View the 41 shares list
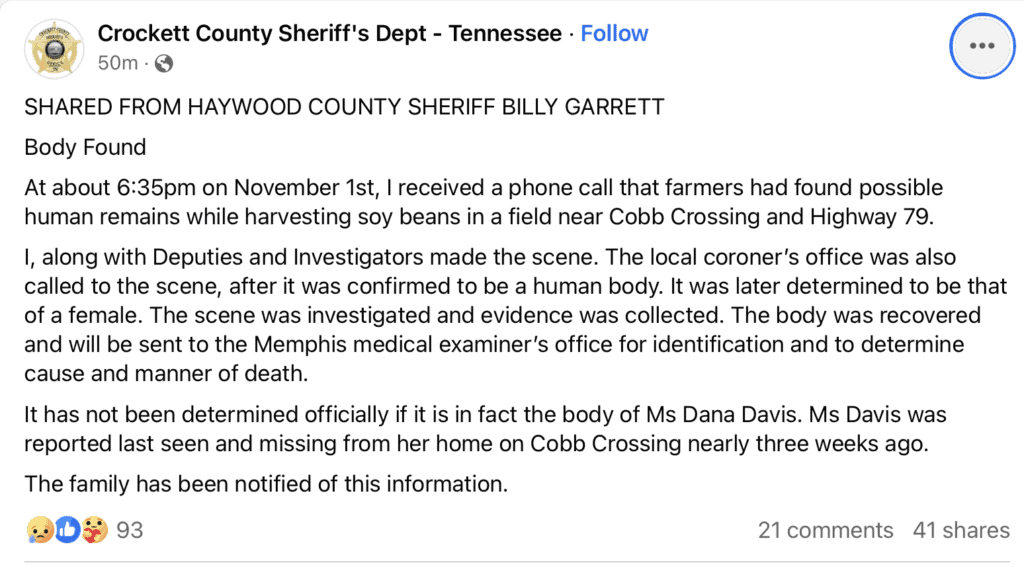Viewport: 1024px width, 569px height. point(961,530)
